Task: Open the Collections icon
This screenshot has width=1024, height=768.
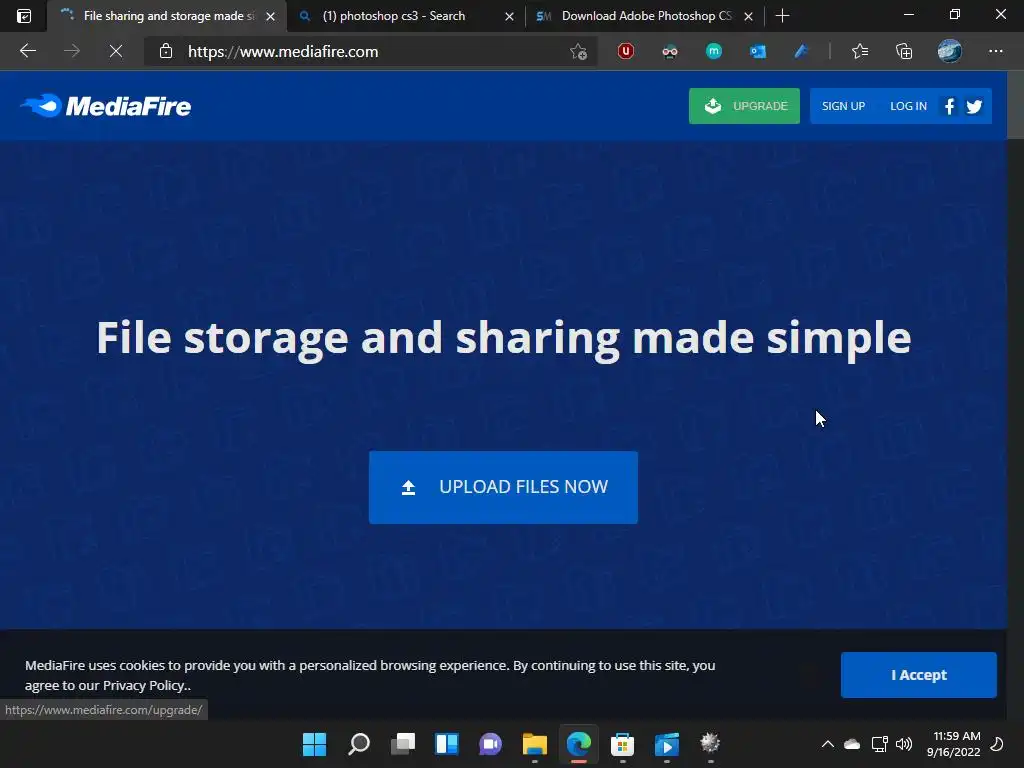Action: click(904, 51)
